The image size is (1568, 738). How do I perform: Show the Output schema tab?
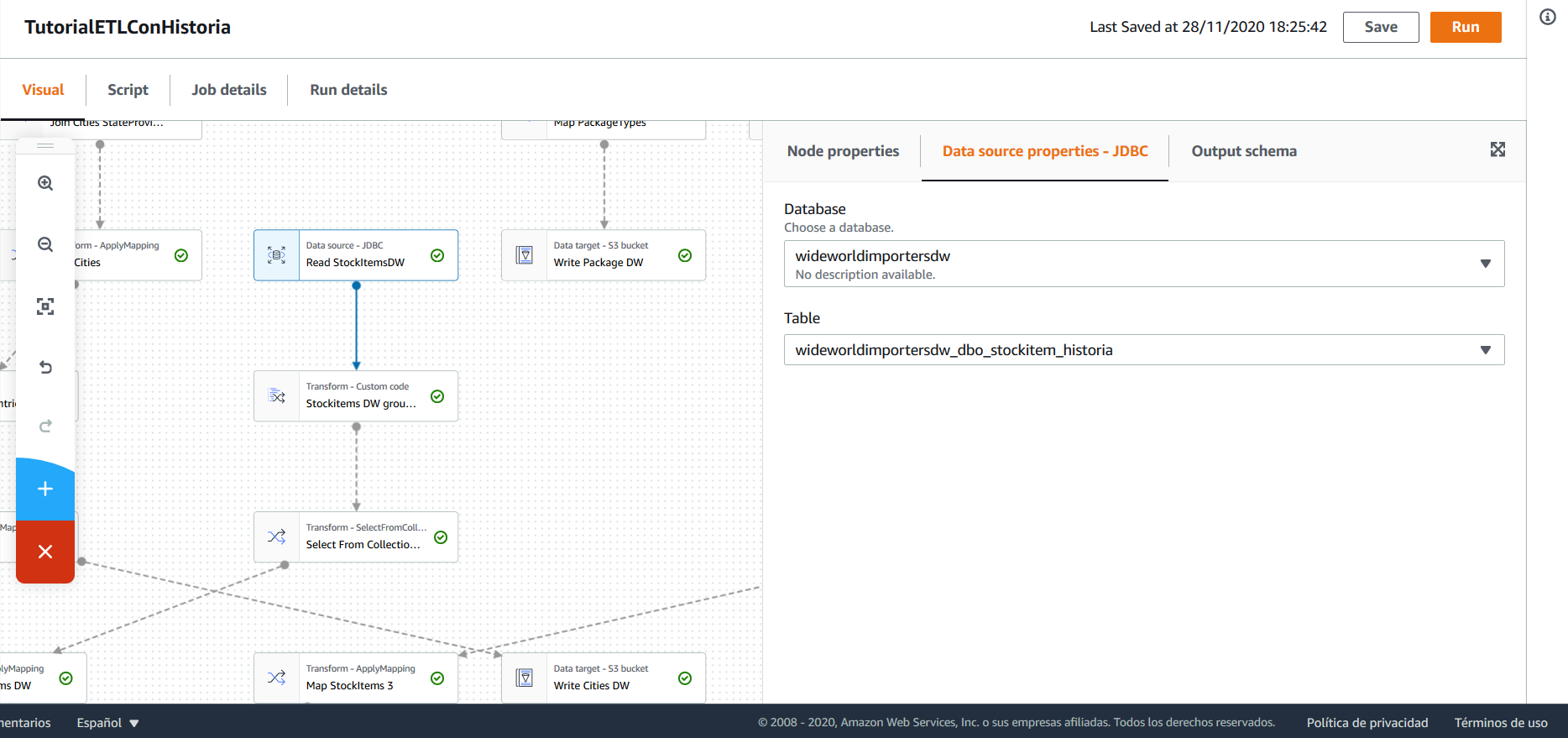tap(1244, 151)
